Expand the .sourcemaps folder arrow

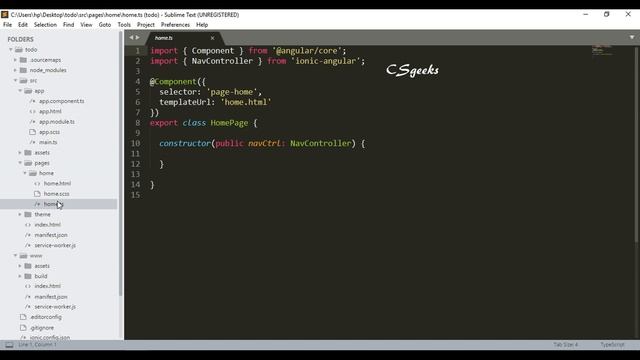point(16,60)
